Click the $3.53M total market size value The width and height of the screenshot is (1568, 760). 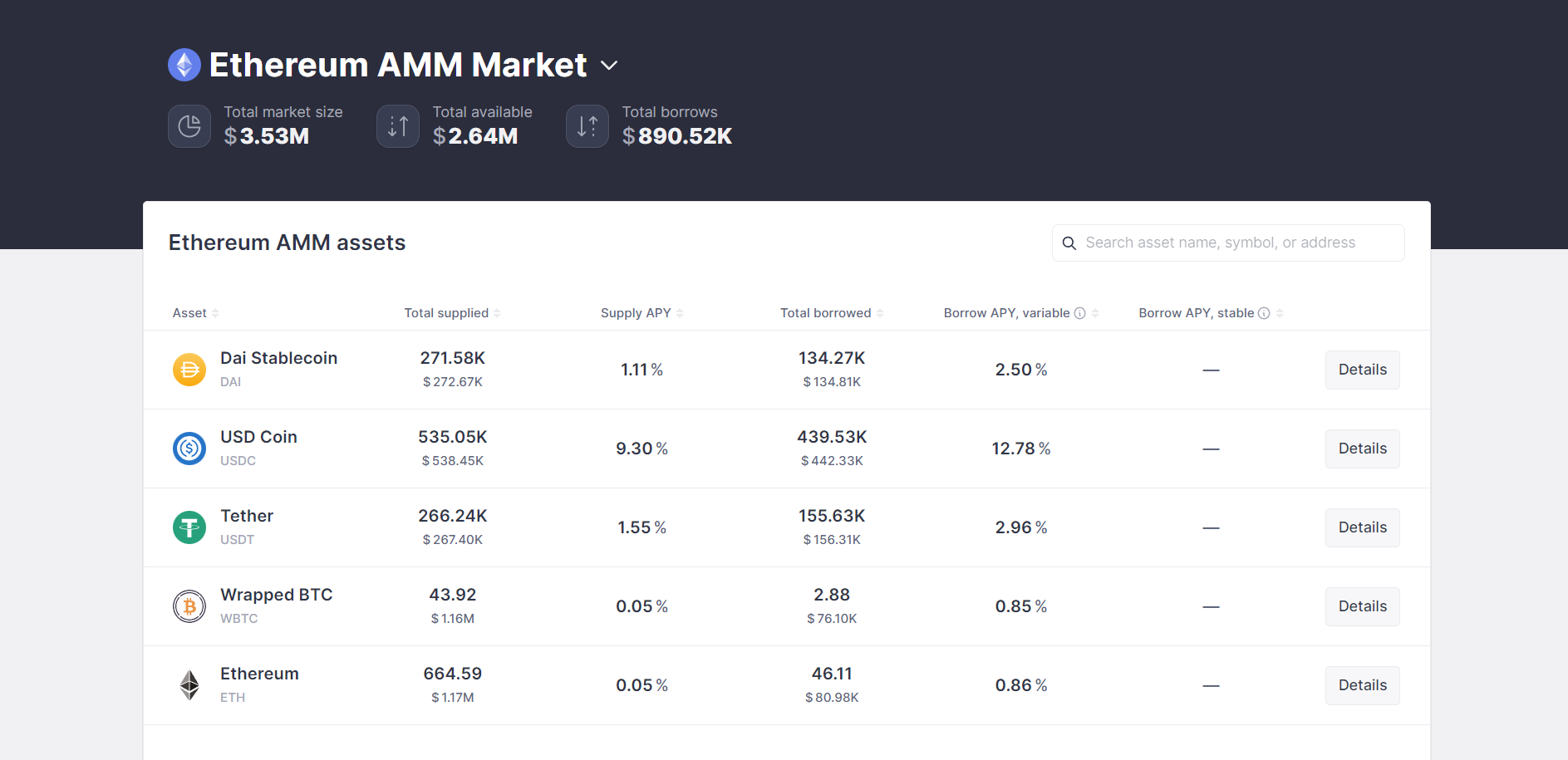point(267,136)
